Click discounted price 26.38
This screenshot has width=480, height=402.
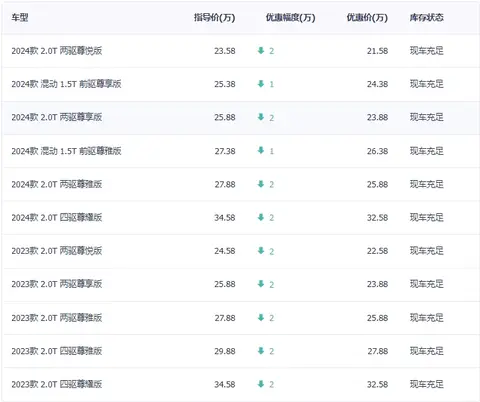pyautogui.click(x=377, y=151)
